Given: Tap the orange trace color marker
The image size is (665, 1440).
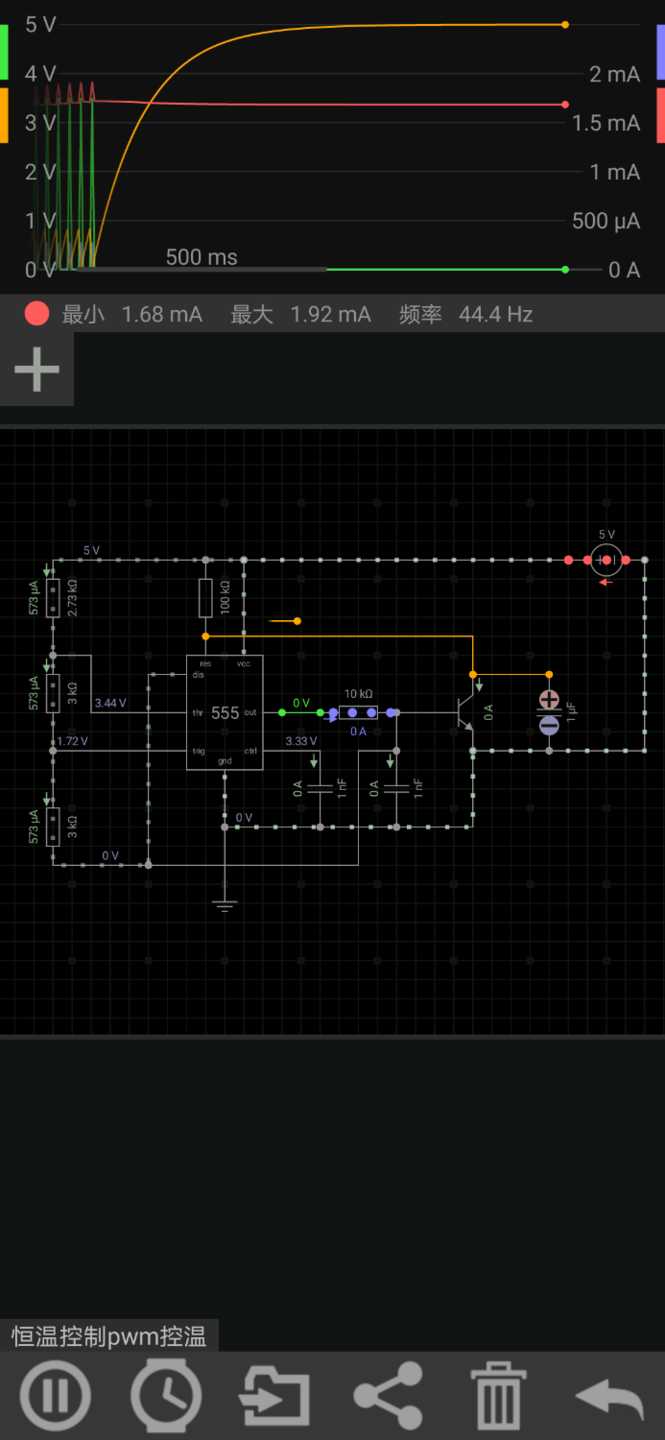Looking at the screenshot, I should pyautogui.click(x=4, y=115).
